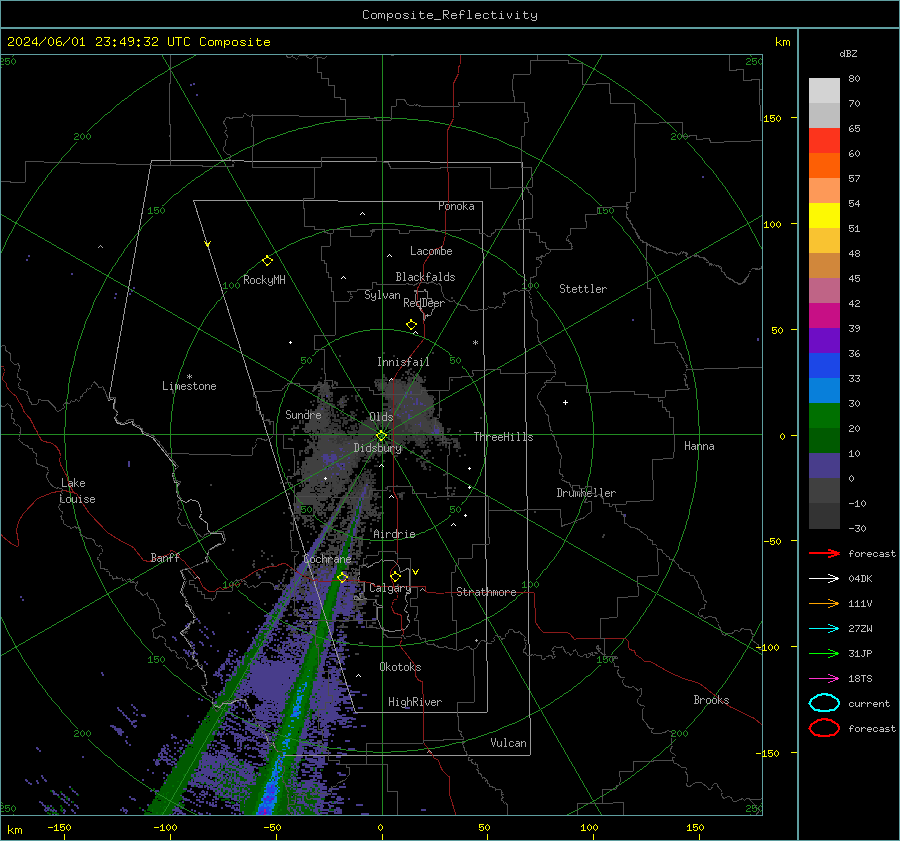Click the Airdrie label on map
Viewport: 900px width, 841px height.
point(394,534)
